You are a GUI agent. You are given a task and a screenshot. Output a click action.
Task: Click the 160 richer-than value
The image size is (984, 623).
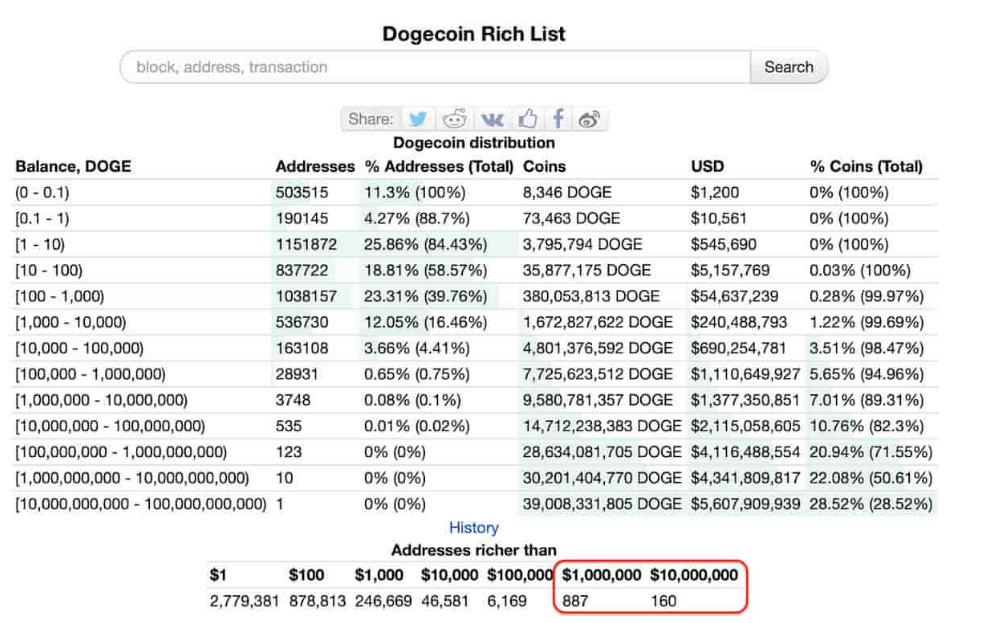point(663,601)
